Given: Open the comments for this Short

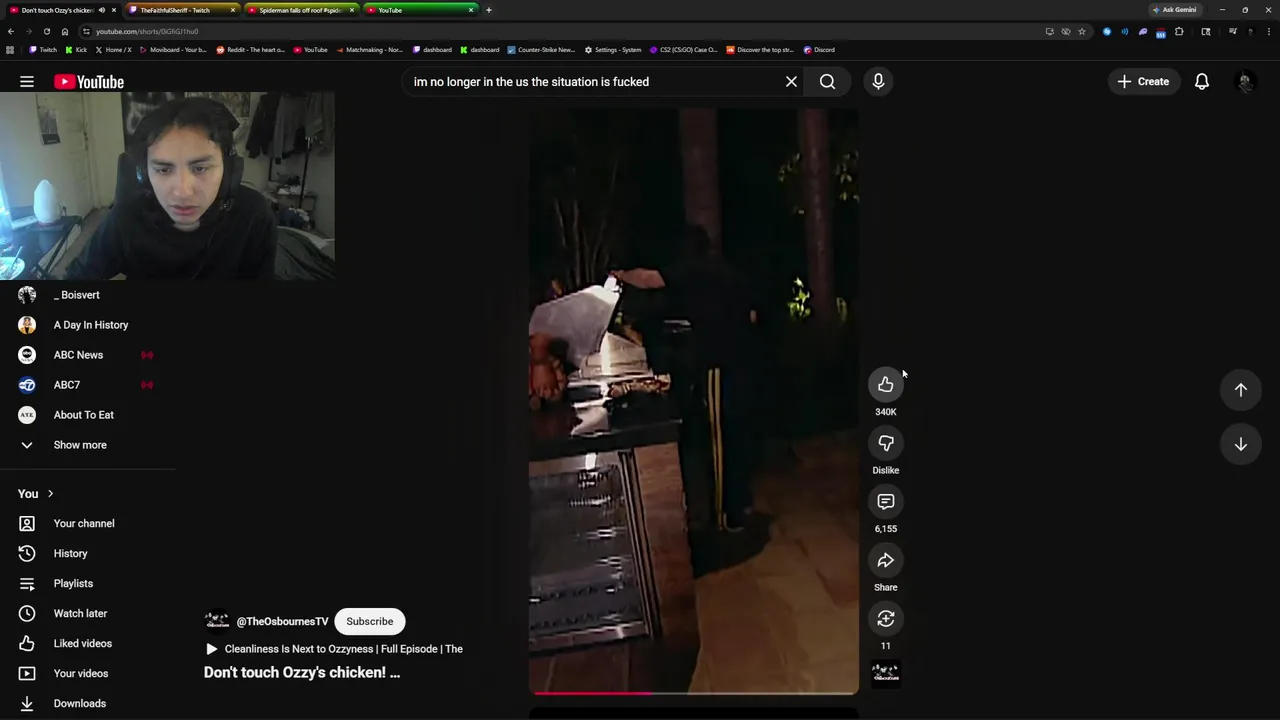Looking at the screenshot, I should pos(886,502).
